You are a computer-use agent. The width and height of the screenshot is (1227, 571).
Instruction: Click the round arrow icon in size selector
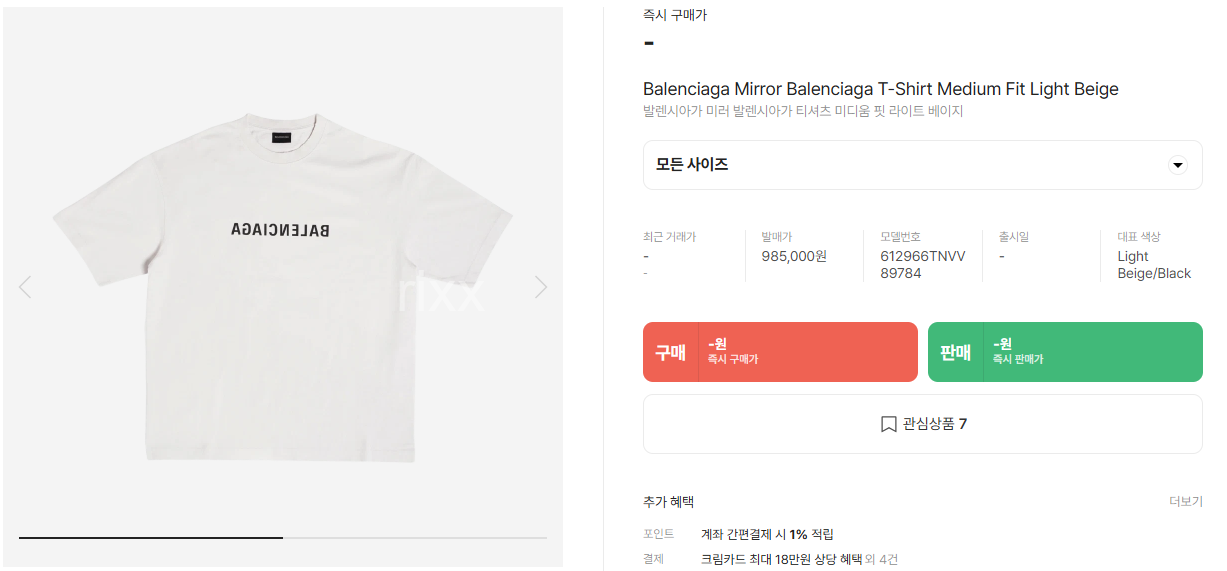coord(1177,165)
